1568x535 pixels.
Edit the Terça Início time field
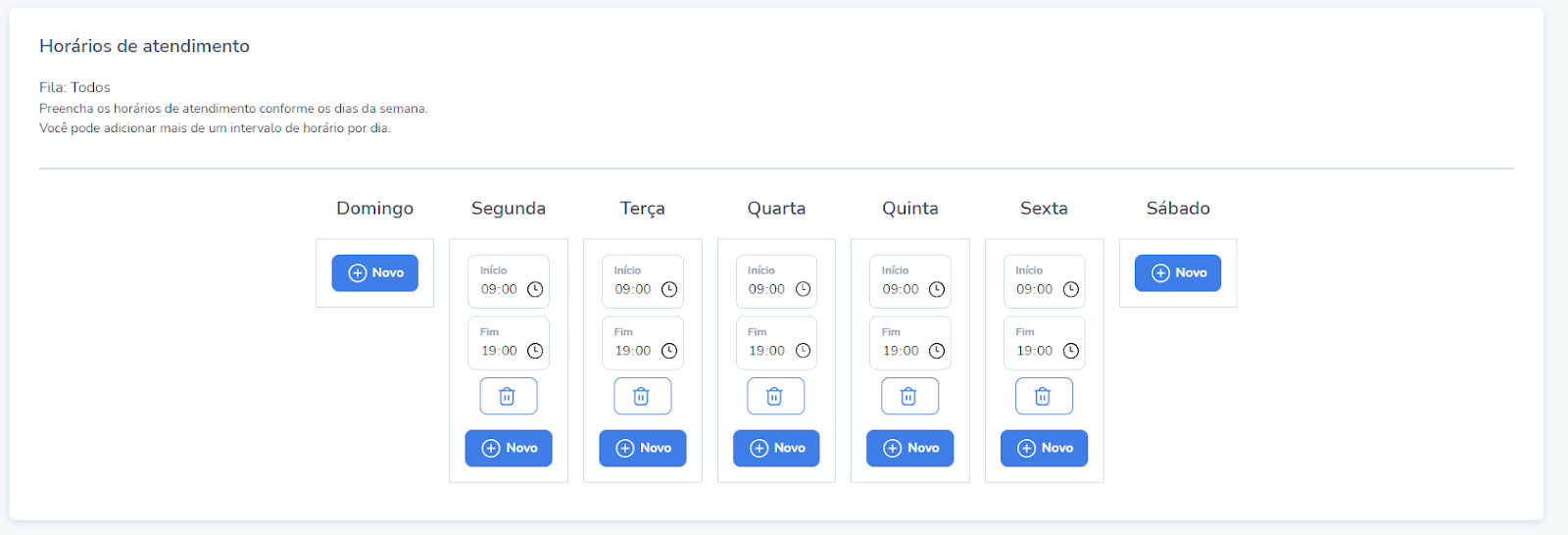pos(643,282)
